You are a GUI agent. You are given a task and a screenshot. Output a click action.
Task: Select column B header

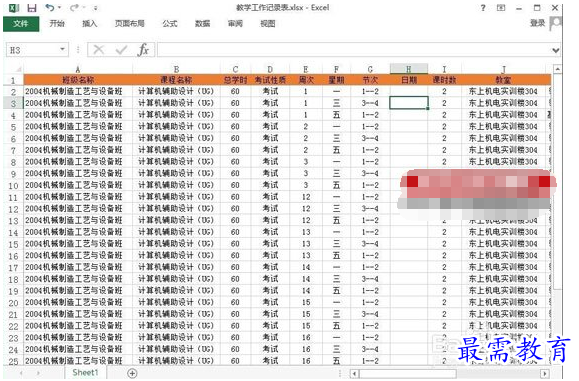pyautogui.click(x=177, y=69)
